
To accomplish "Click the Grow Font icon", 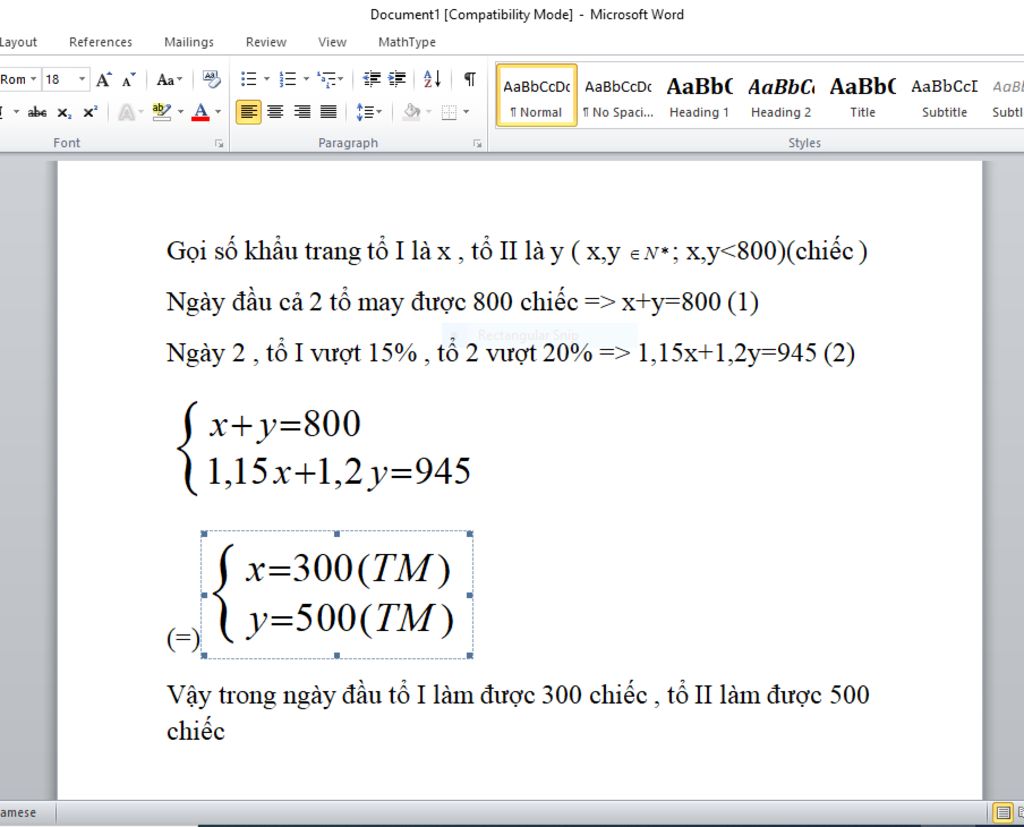I will [103, 80].
